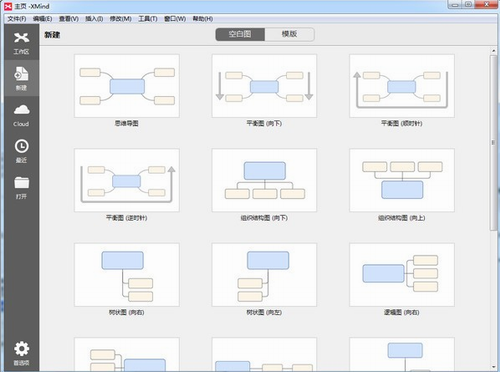Choose the 树状图 (向右) thumbnail
Image resolution: width=500 pixels, height=372 pixels.
coord(127,275)
